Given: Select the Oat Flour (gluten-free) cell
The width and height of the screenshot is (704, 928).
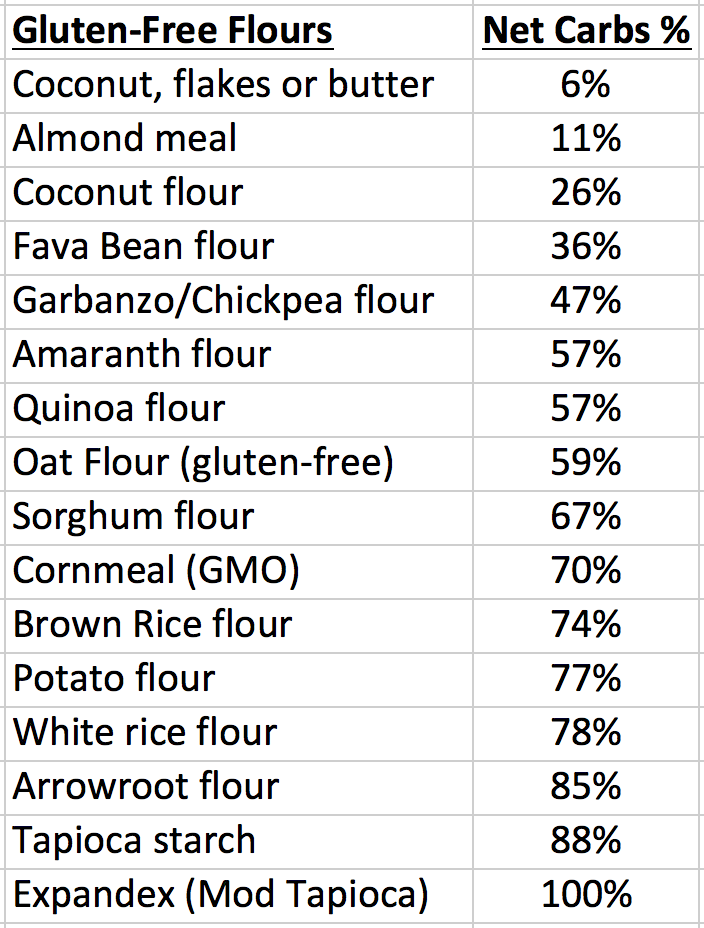Looking at the screenshot, I should (239, 463).
